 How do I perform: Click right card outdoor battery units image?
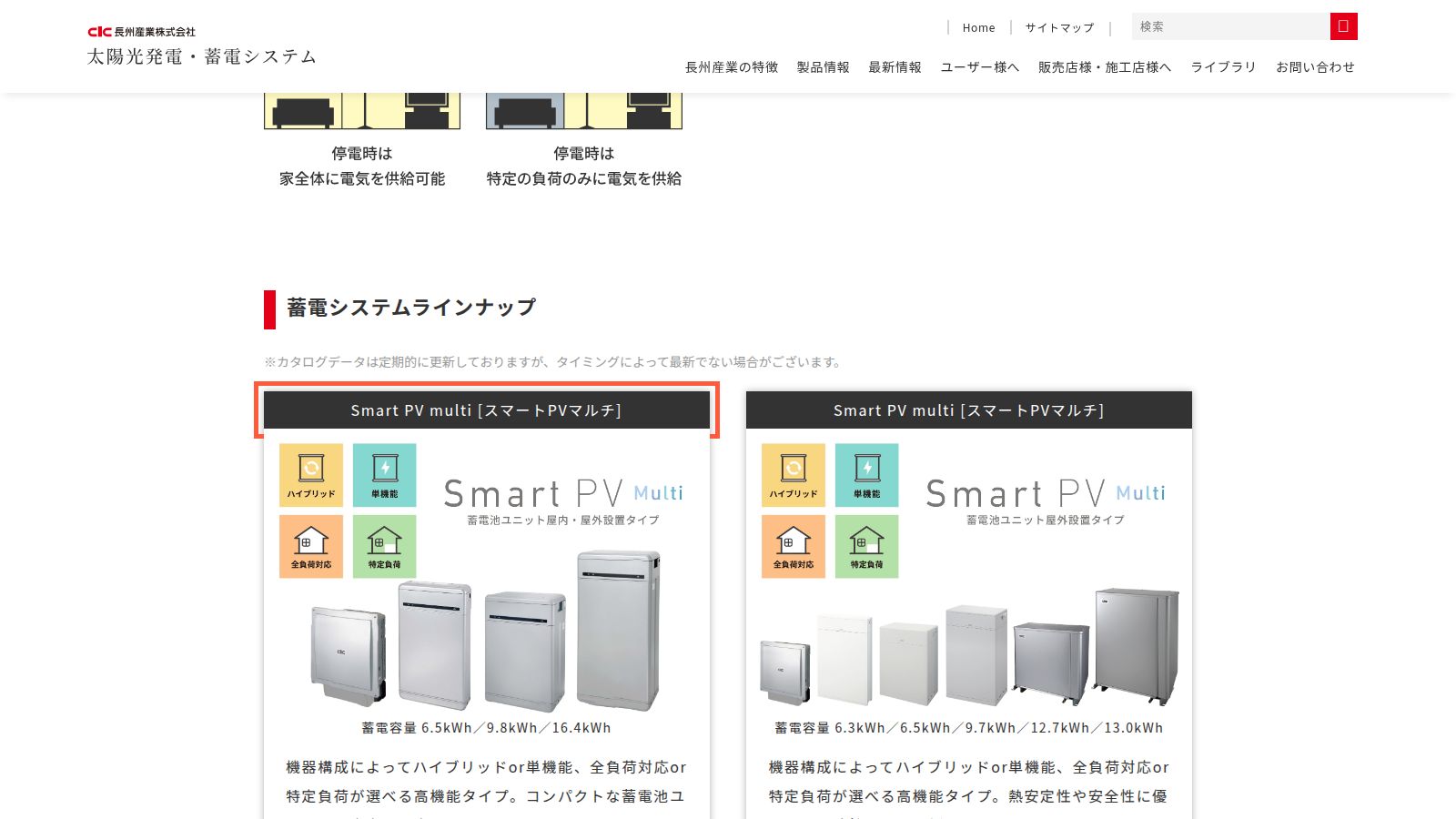click(970, 646)
